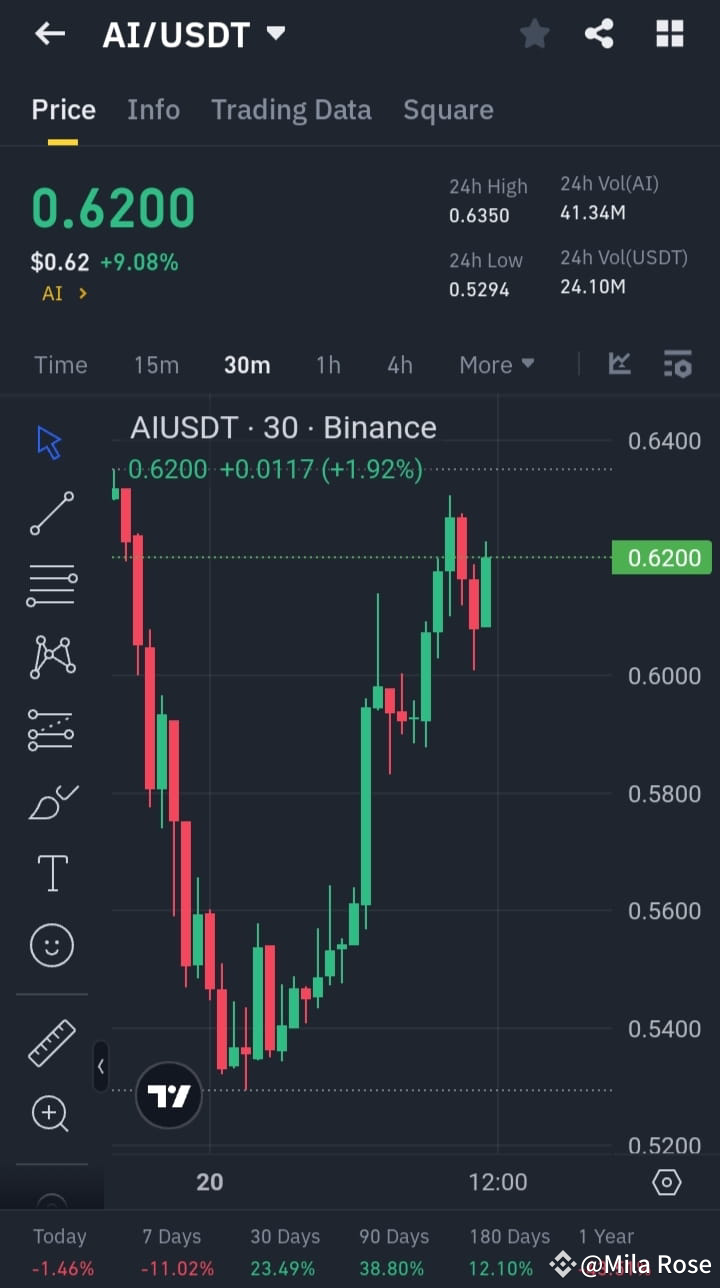This screenshot has height=1288, width=720.
Task: Switch to the Square tab
Action: point(448,110)
